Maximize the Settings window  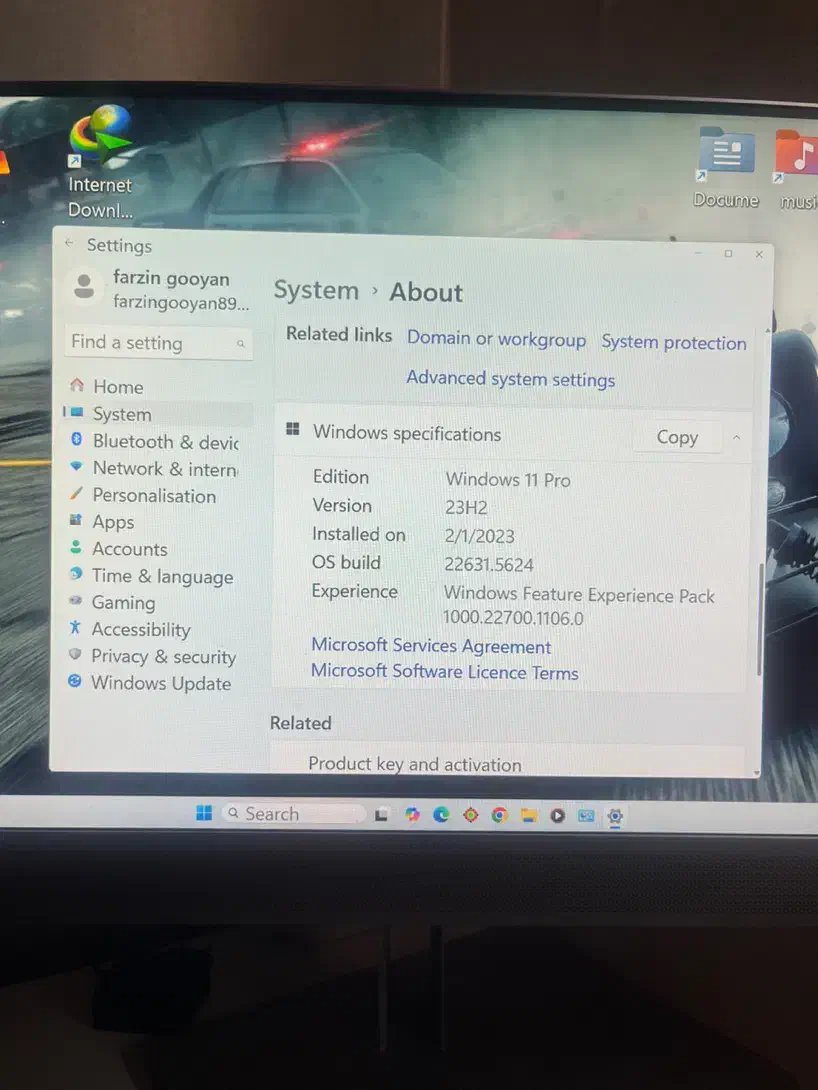click(728, 253)
